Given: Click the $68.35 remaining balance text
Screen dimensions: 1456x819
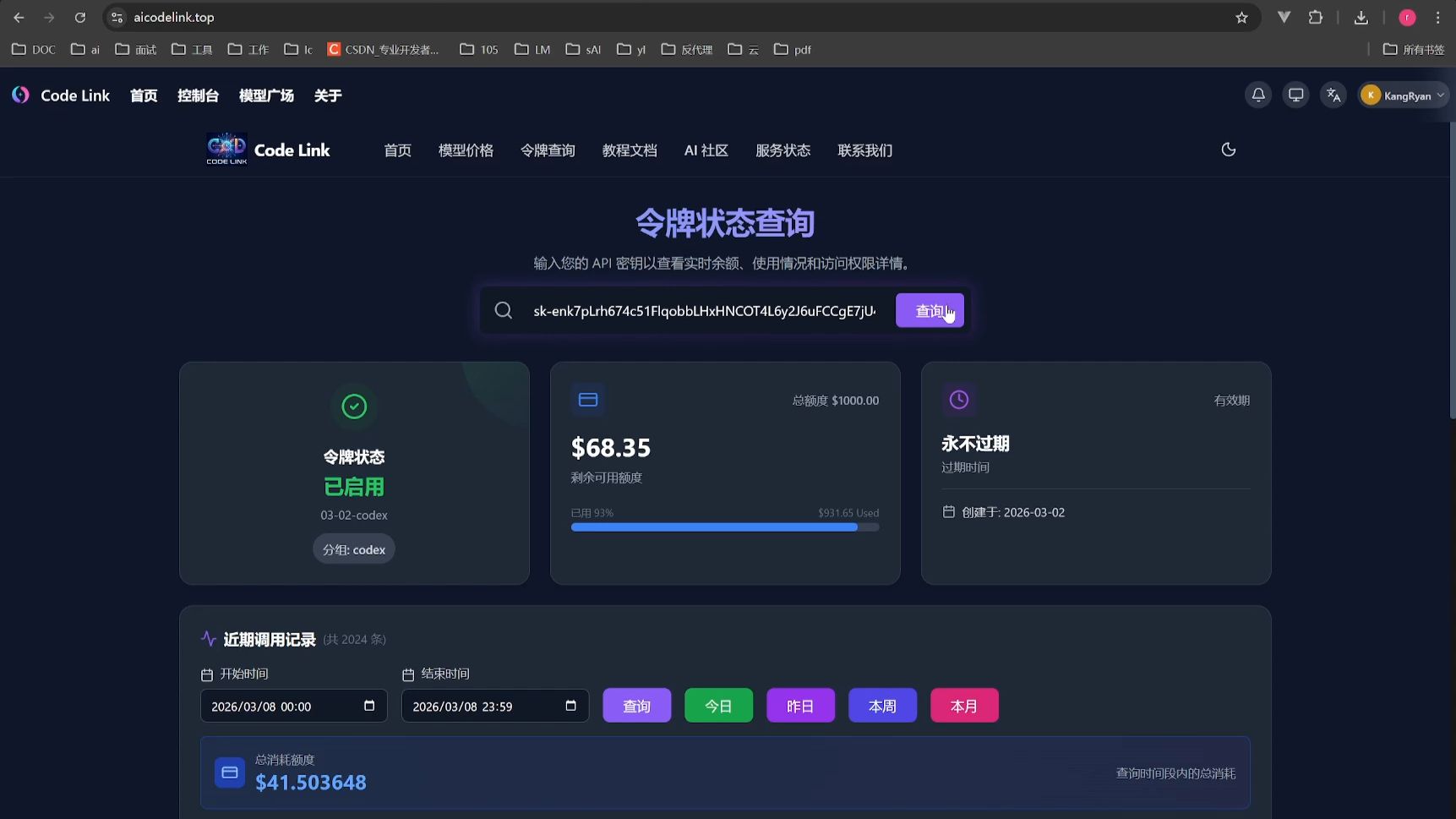Looking at the screenshot, I should (x=611, y=447).
